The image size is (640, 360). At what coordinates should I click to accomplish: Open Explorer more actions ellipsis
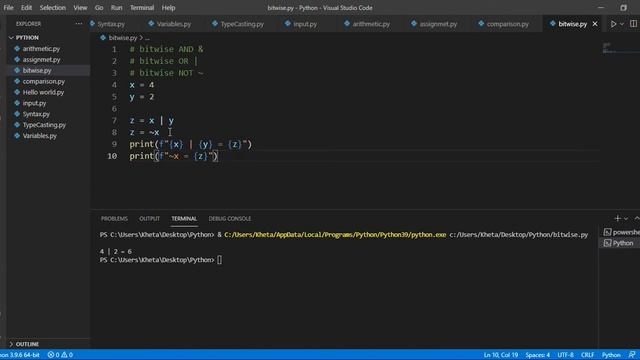tap(79, 24)
